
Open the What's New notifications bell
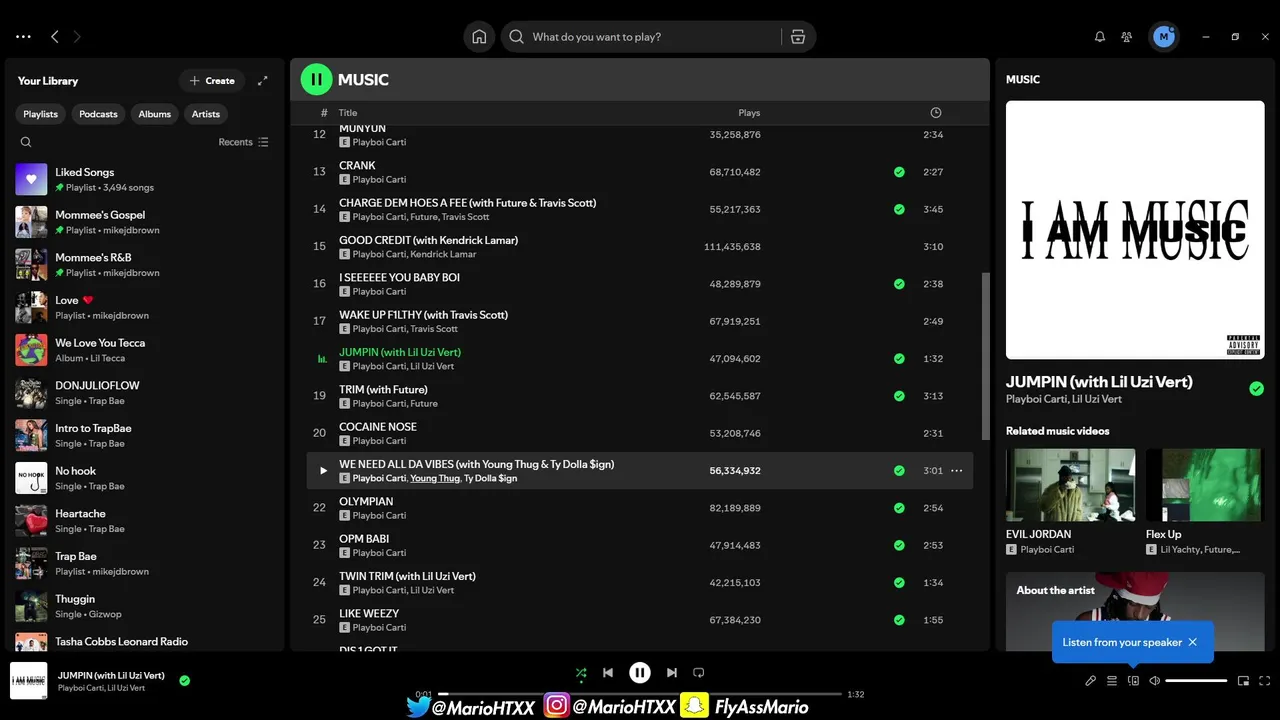pyautogui.click(x=1100, y=37)
